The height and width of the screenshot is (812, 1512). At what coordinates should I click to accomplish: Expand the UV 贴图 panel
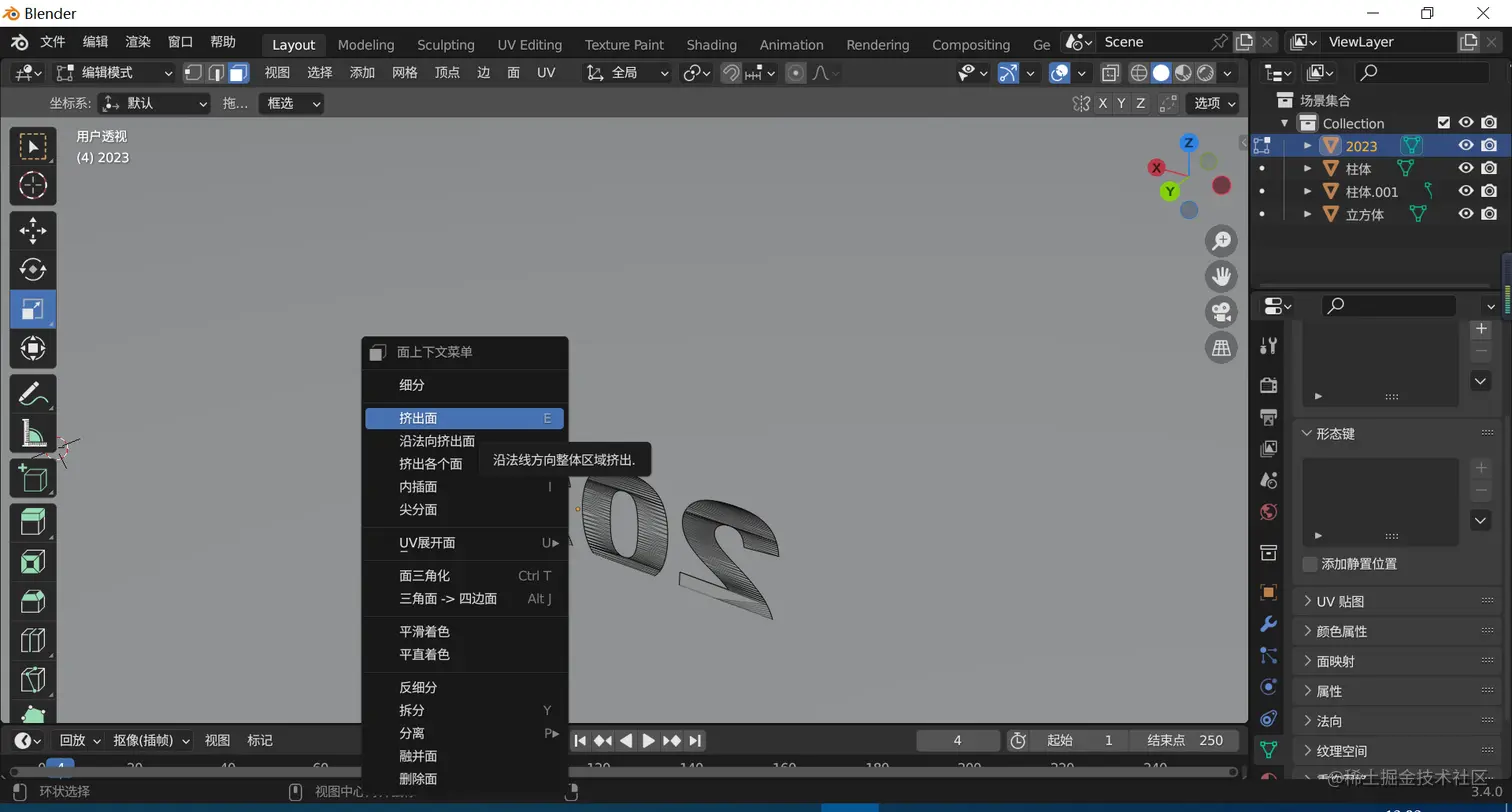[x=1397, y=602]
